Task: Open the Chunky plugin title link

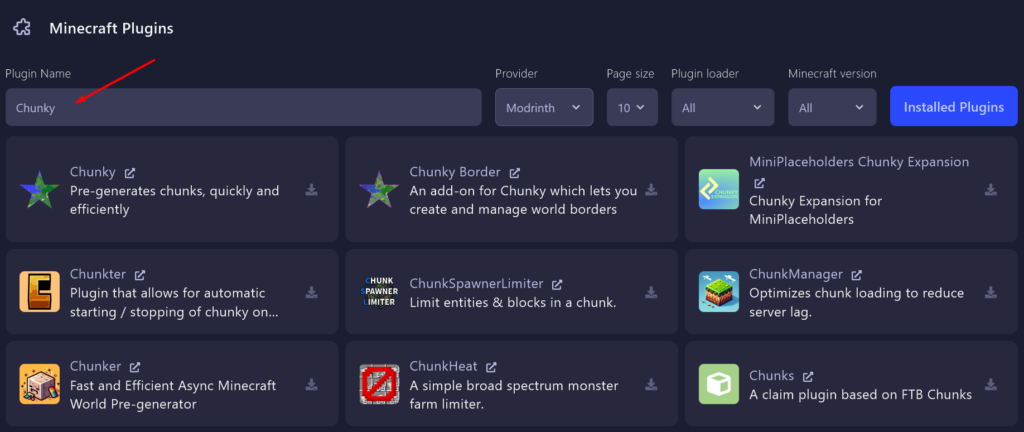Action: tap(92, 172)
